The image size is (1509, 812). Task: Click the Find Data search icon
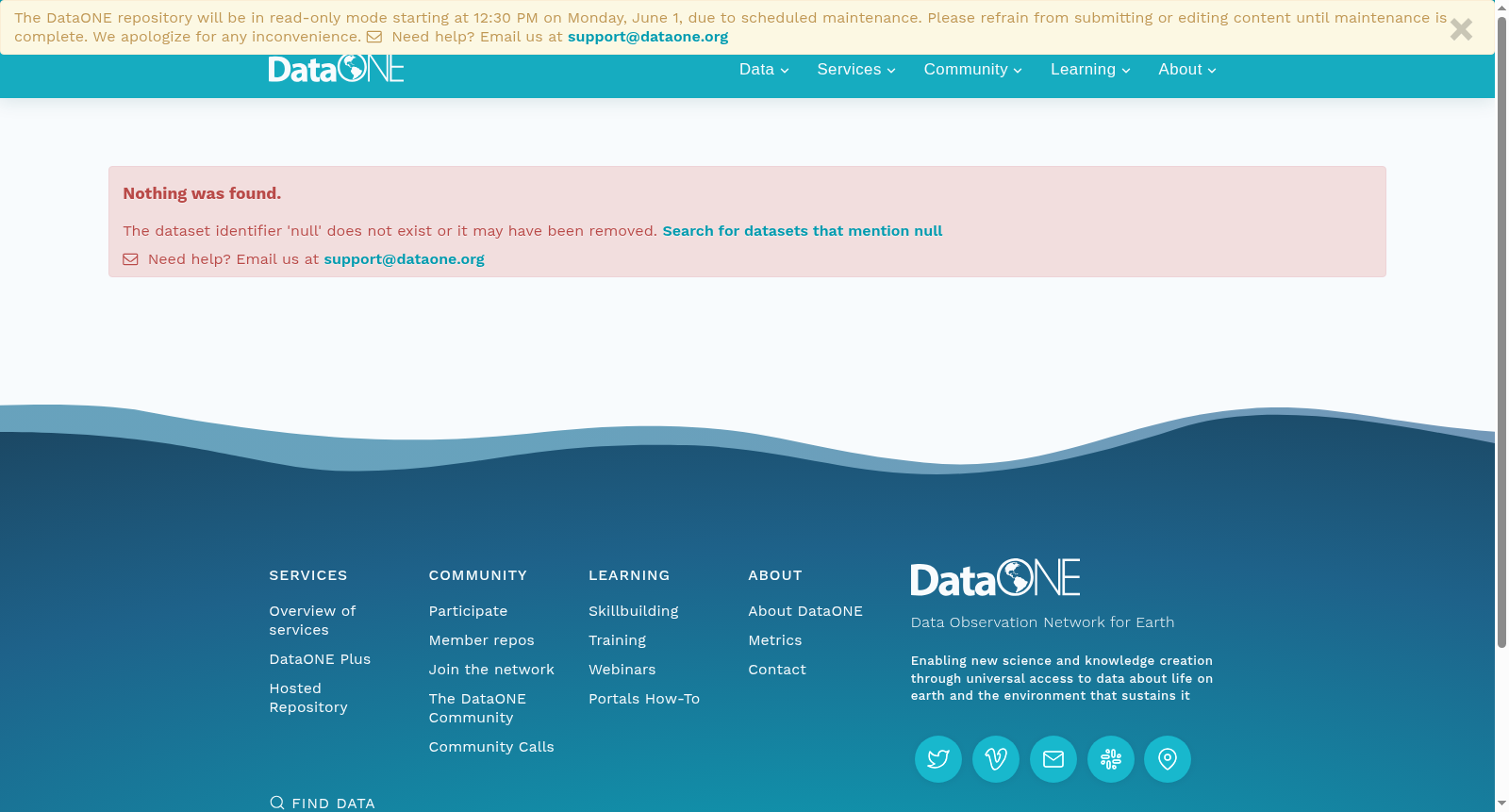[276, 803]
